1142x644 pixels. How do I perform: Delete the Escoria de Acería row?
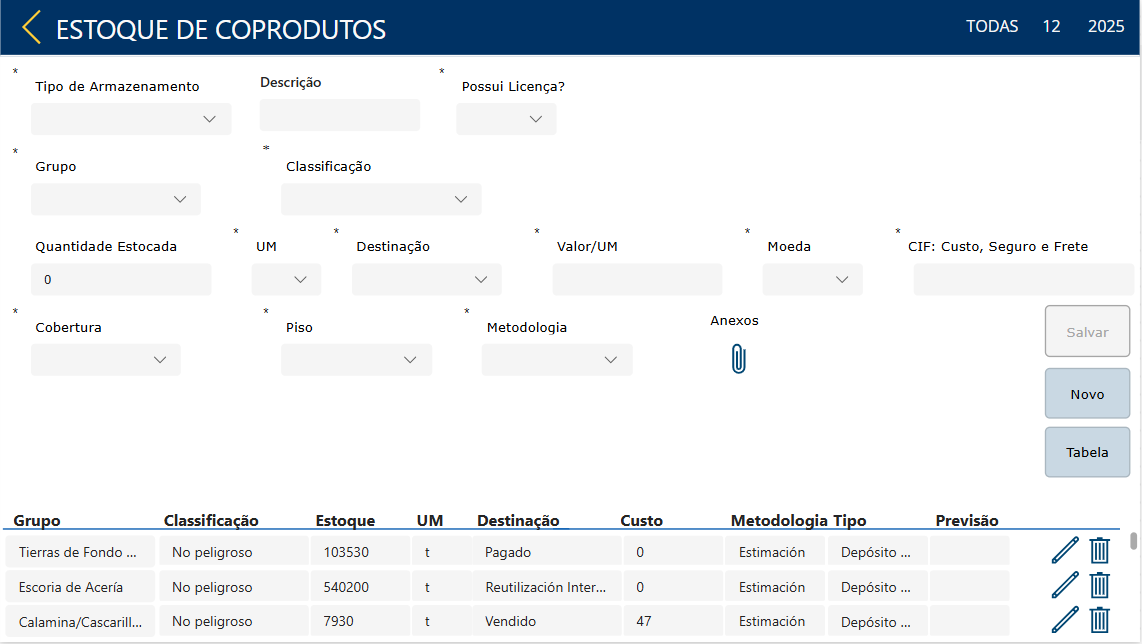pyautogui.click(x=1100, y=586)
